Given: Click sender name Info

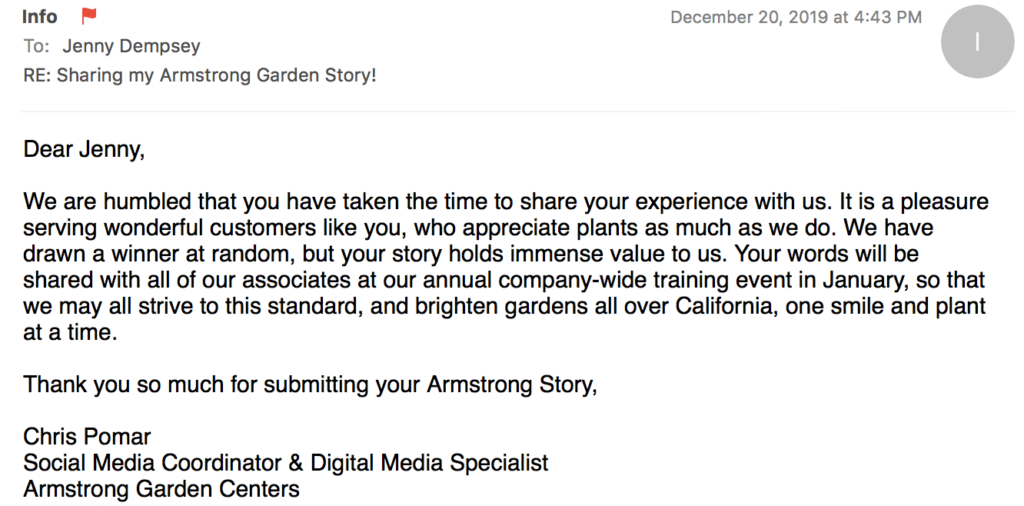Looking at the screenshot, I should 40,16.
